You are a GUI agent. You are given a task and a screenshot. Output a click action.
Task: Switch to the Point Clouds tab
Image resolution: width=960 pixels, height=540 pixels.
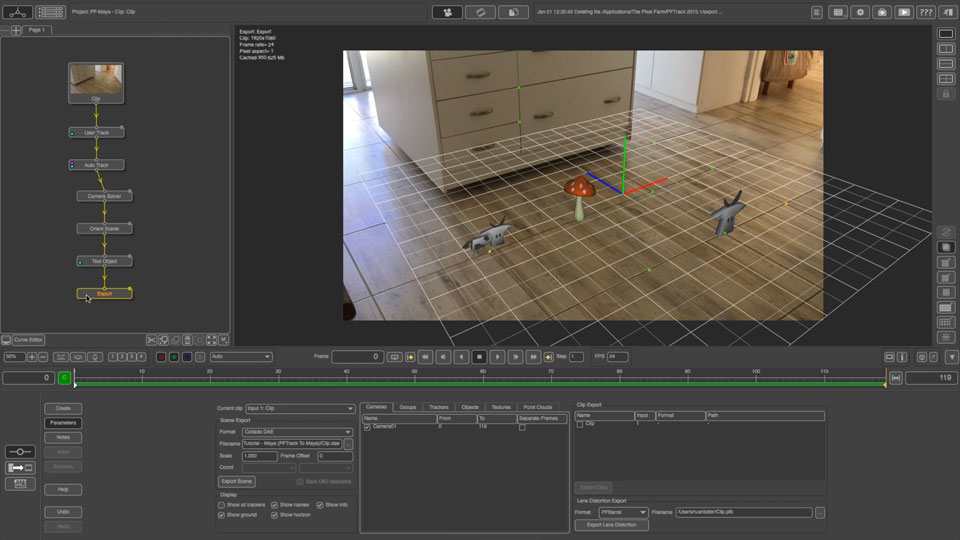click(x=538, y=407)
